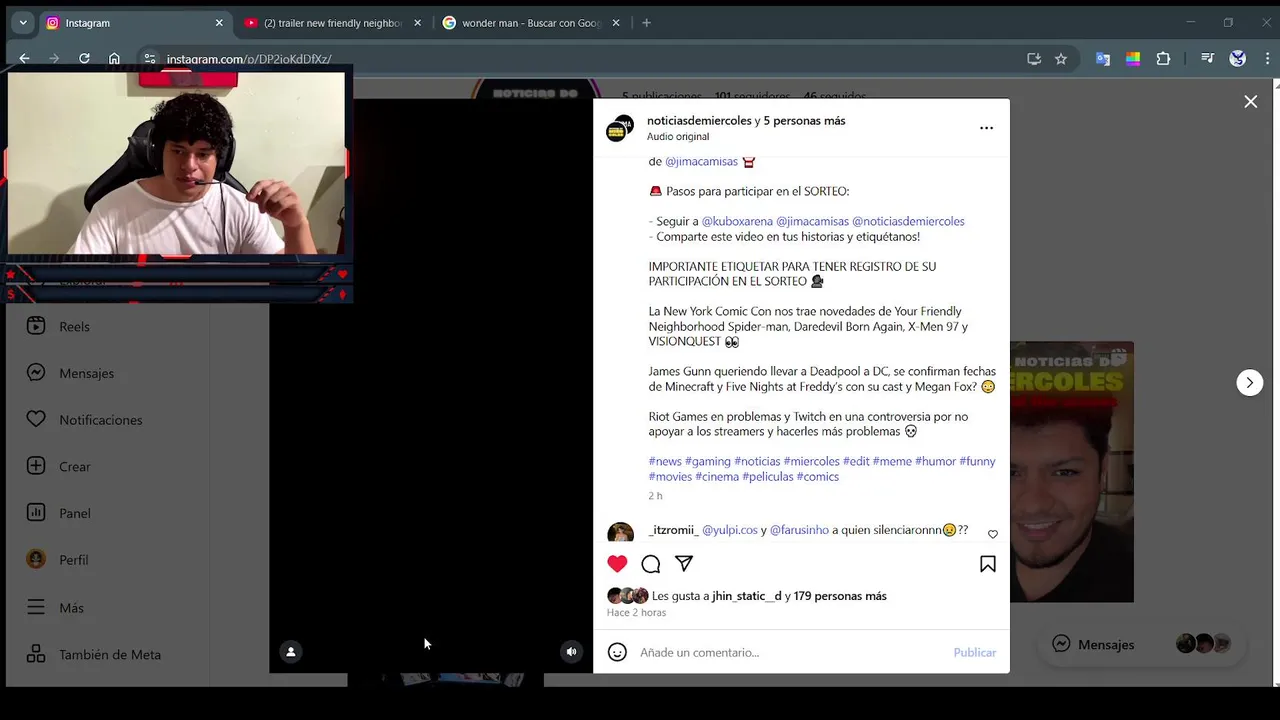Click Publicar to post comment

974,652
